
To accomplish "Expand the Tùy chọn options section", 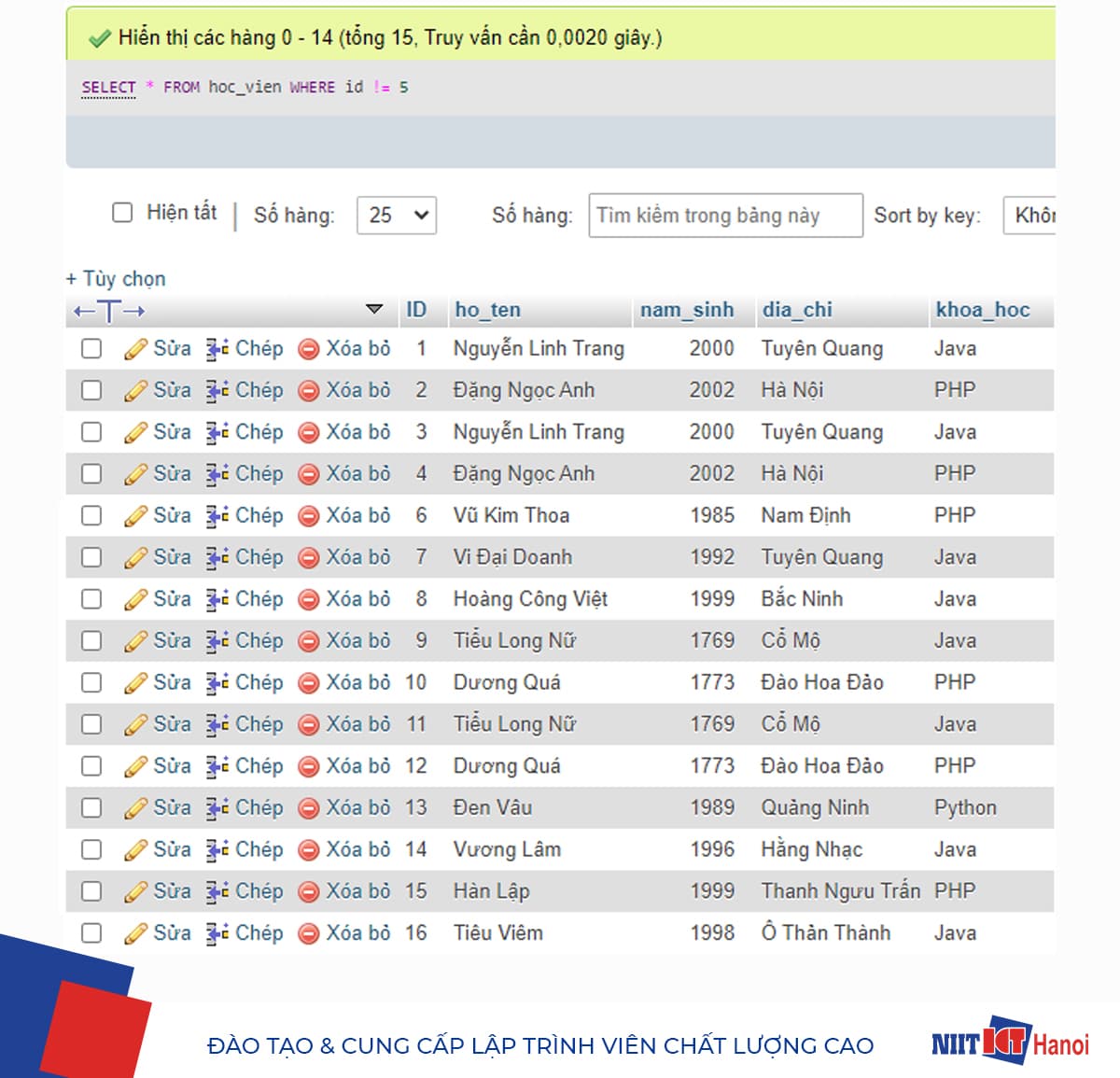I will click(x=116, y=279).
